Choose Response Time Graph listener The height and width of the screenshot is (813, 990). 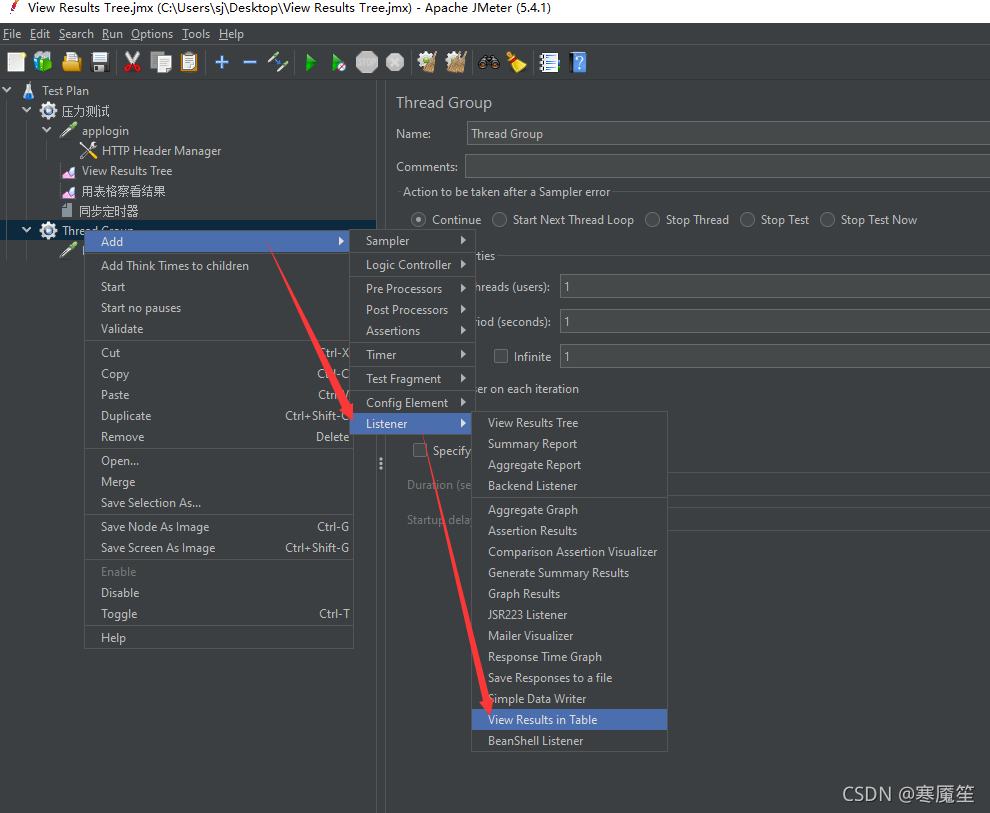570,656
